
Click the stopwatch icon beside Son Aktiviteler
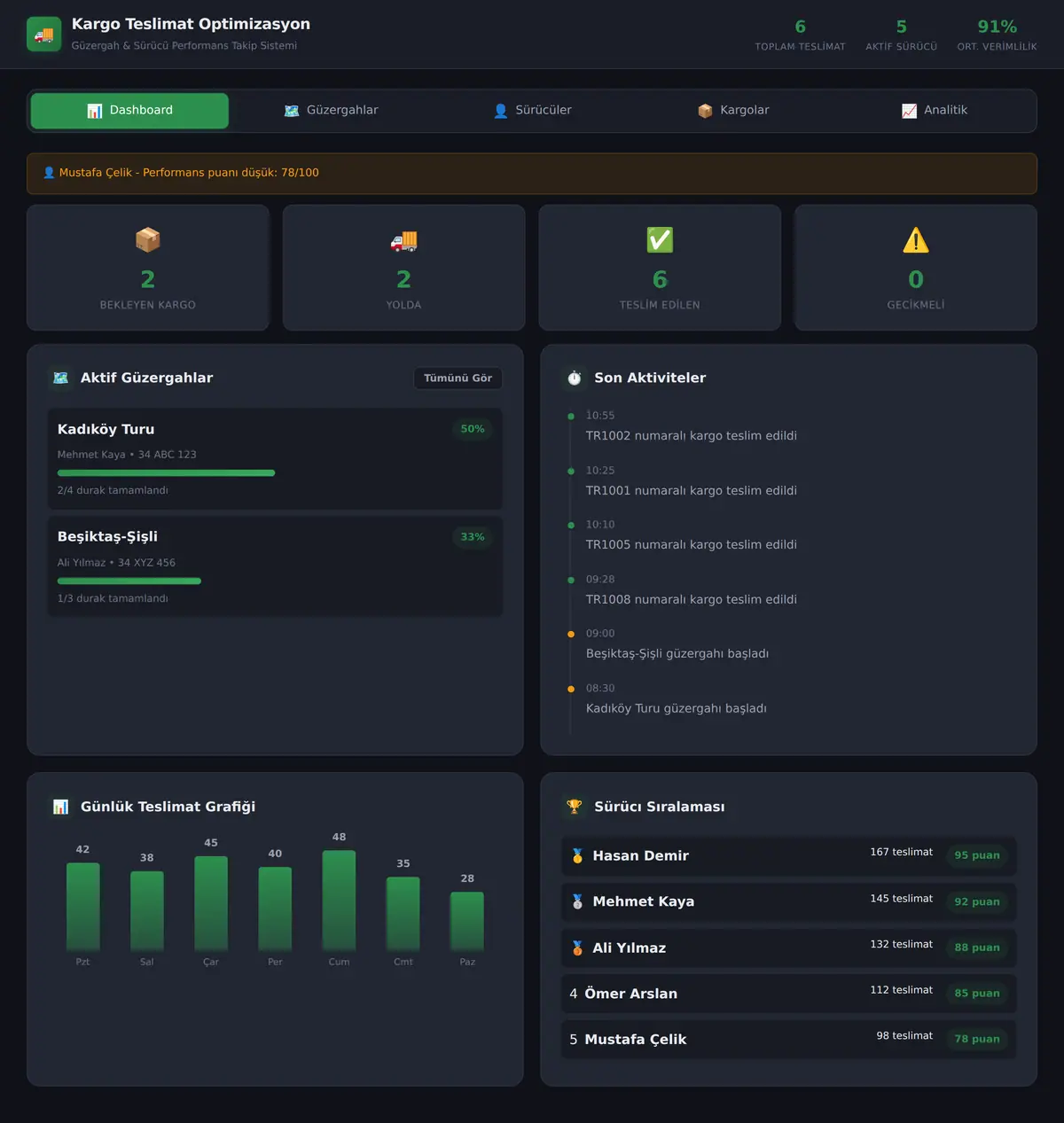tap(575, 378)
